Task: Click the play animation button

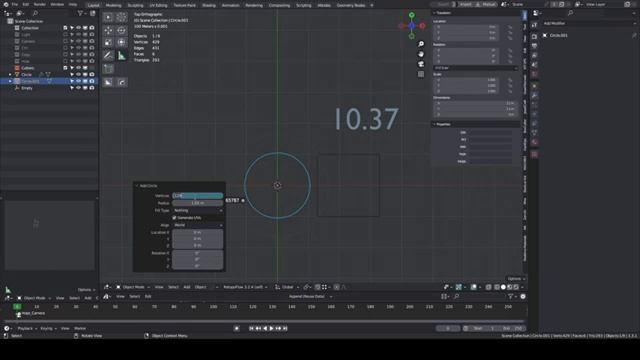Action: [271, 328]
